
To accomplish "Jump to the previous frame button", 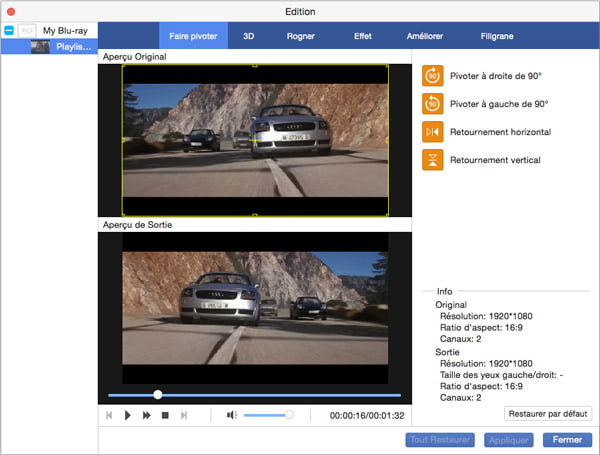I will tap(109, 415).
